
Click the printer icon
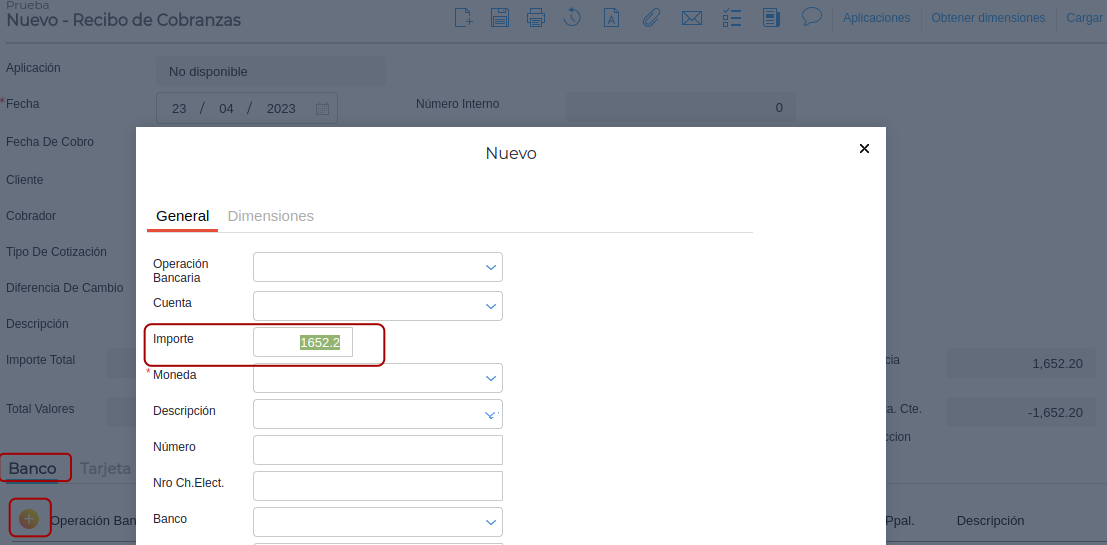(536, 17)
